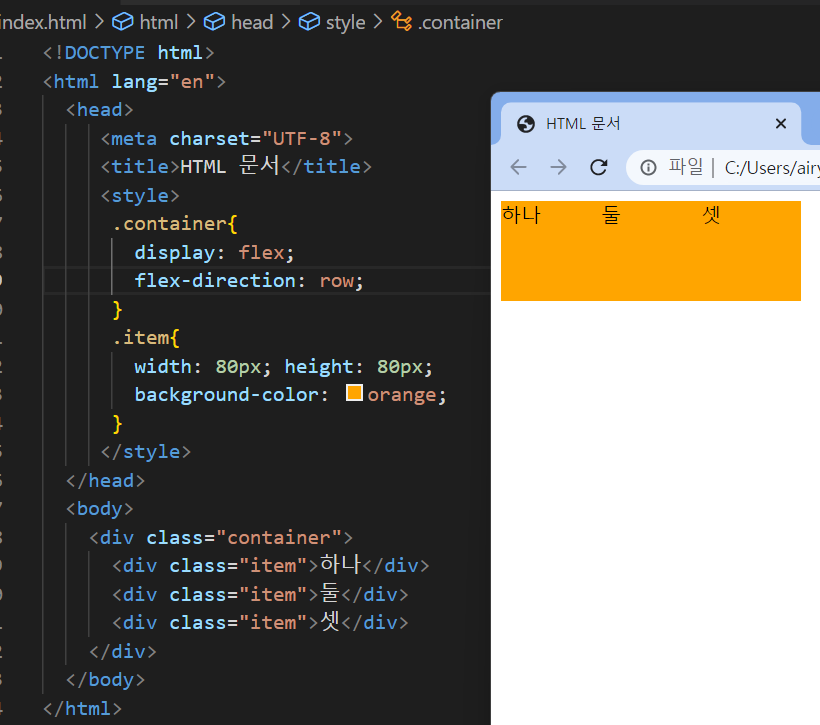The width and height of the screenshot is (820, 725).
Task: Click the index.html breadcrumb segment
Action: [43, 22]
